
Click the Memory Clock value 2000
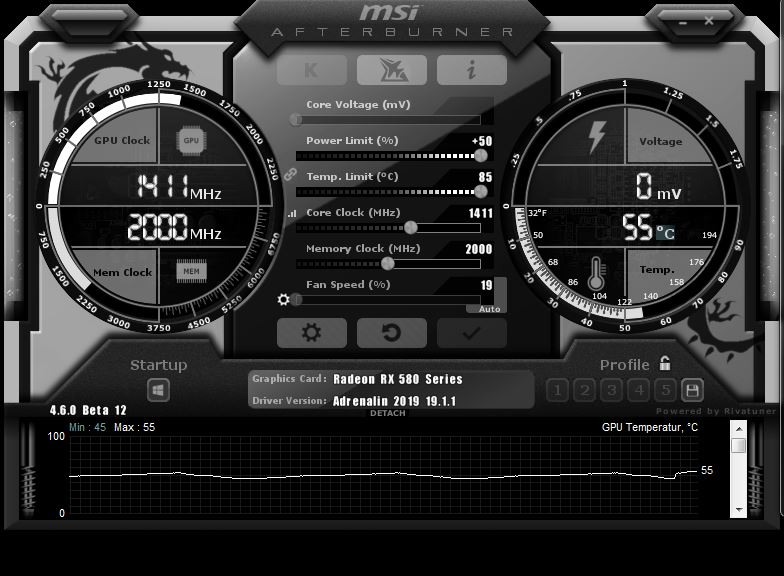pos(478,250)
